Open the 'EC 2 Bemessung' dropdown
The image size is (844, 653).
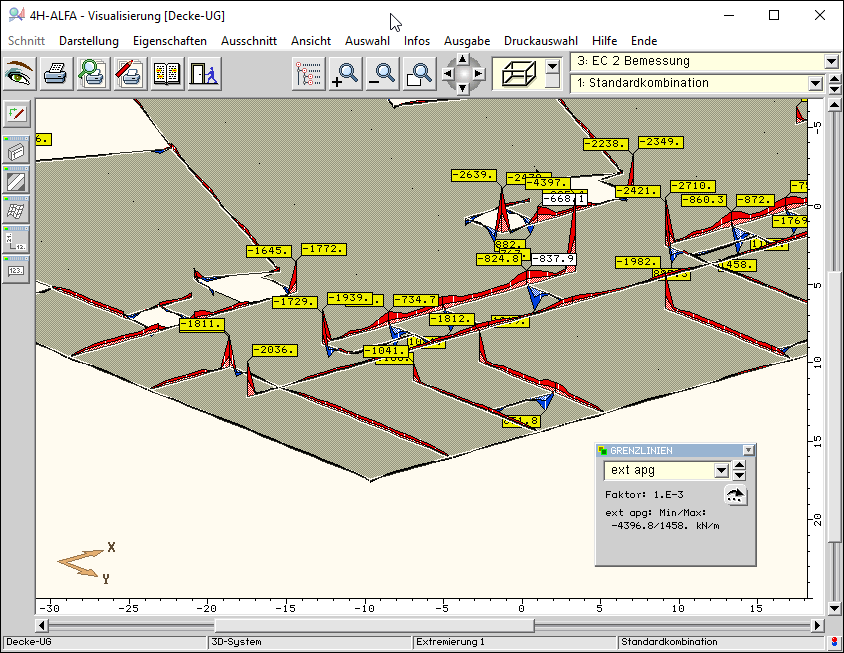tap(831, 62)
